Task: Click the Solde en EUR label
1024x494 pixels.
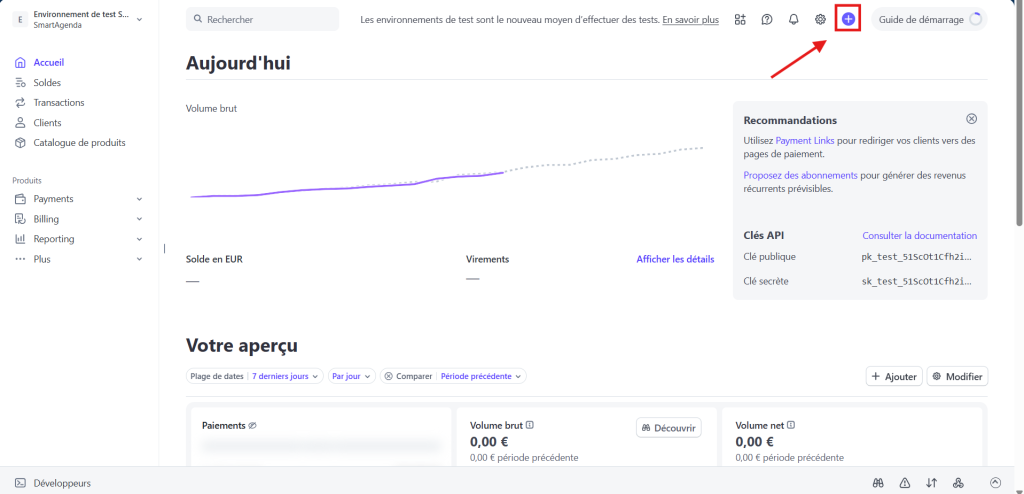Action: [214, 259]
